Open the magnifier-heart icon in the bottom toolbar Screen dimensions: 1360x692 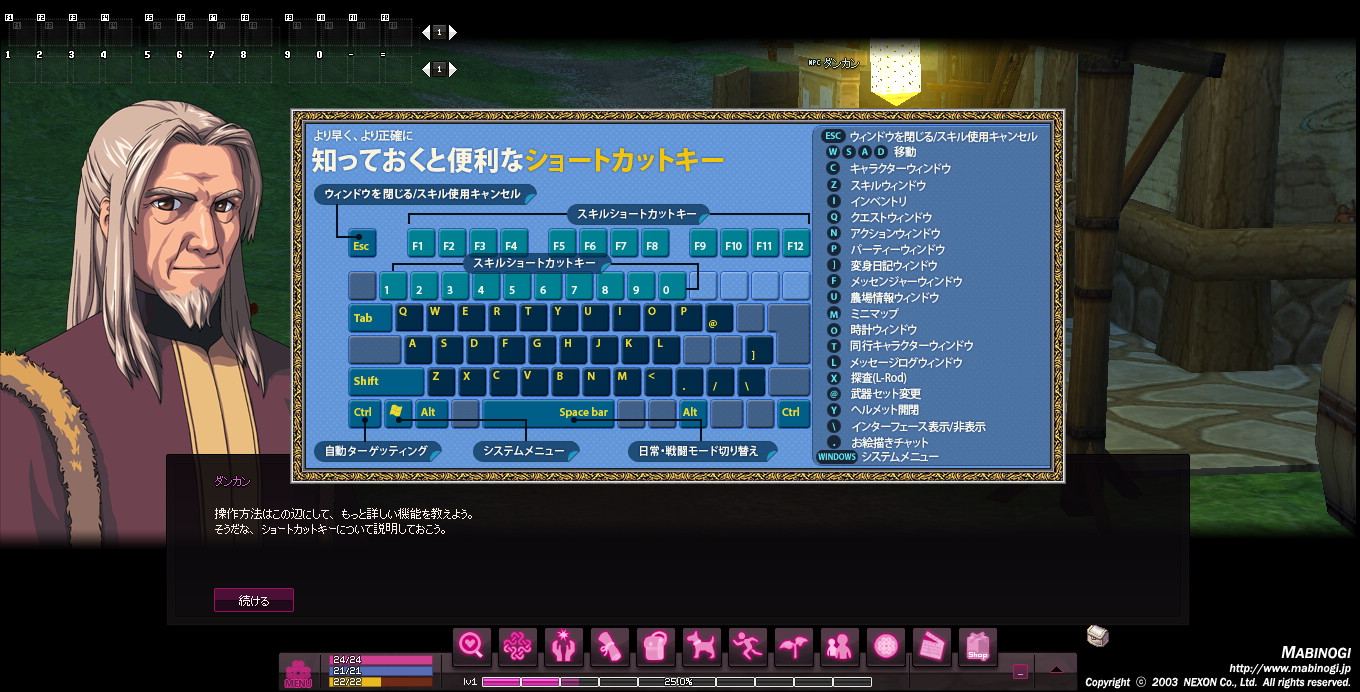pyautogui.click(x=472, y=646)
